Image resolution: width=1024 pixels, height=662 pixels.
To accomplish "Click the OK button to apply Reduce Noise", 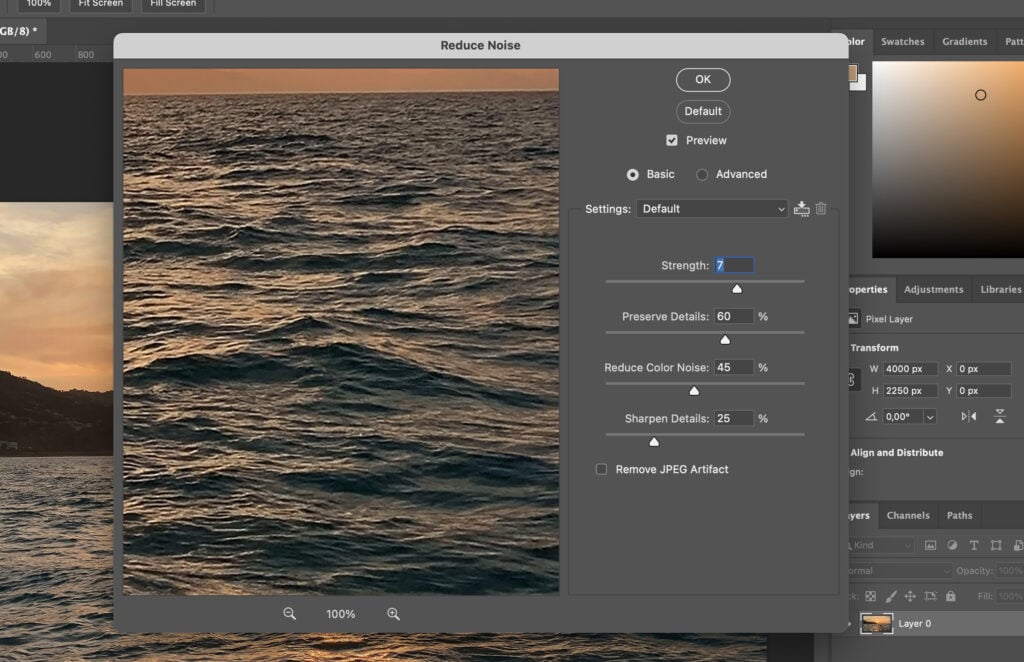I will tap(702, 79).
